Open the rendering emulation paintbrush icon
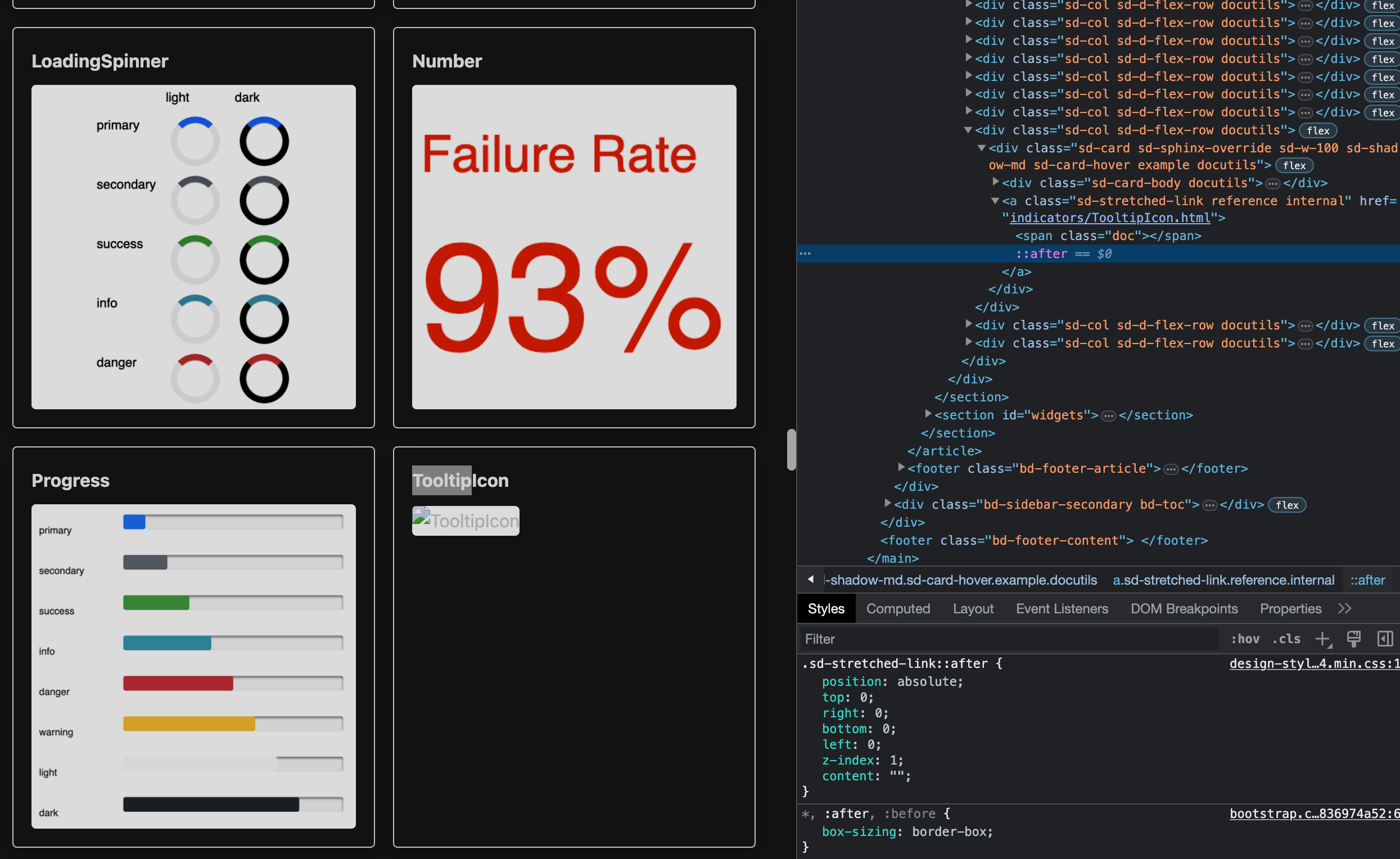The height and width of the screenshot is (859, 1400). tap(1353, 639)
